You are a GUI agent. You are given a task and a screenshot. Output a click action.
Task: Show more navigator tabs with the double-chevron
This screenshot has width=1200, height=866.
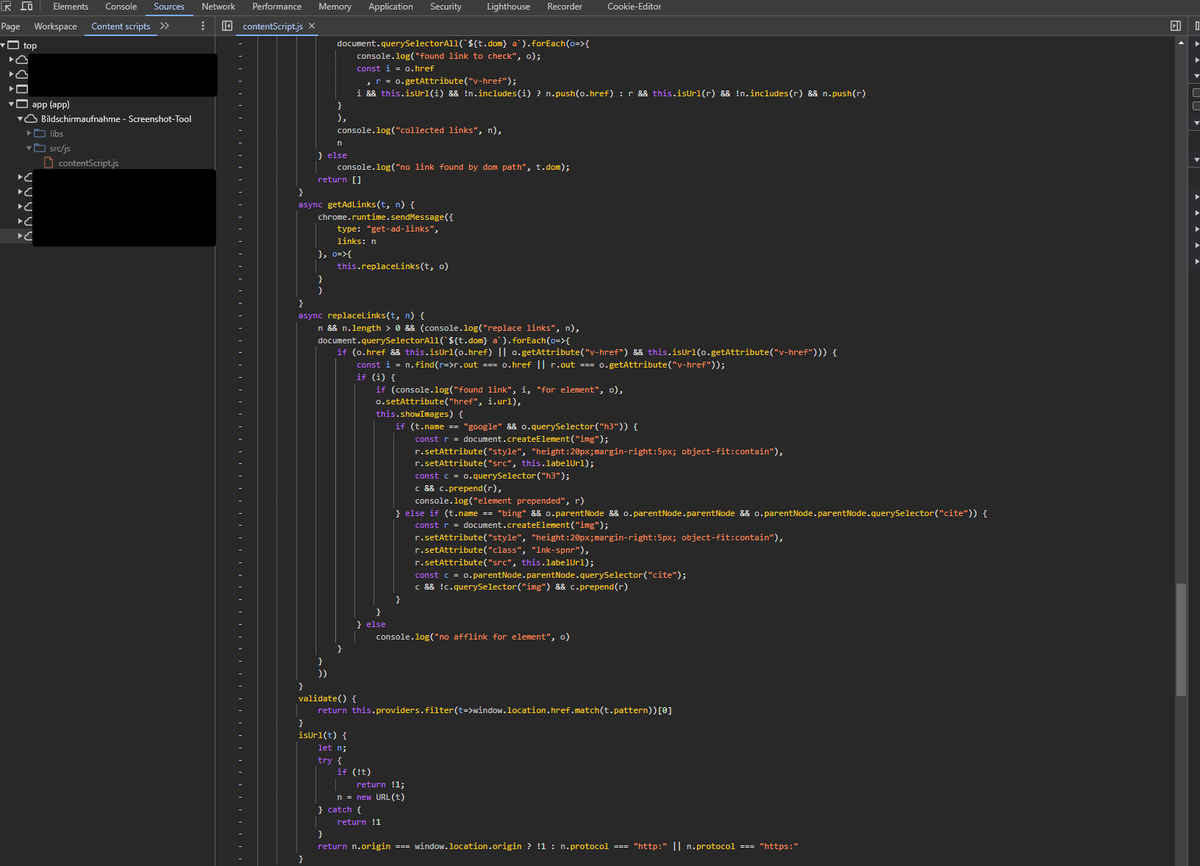(x=165, y=26)
